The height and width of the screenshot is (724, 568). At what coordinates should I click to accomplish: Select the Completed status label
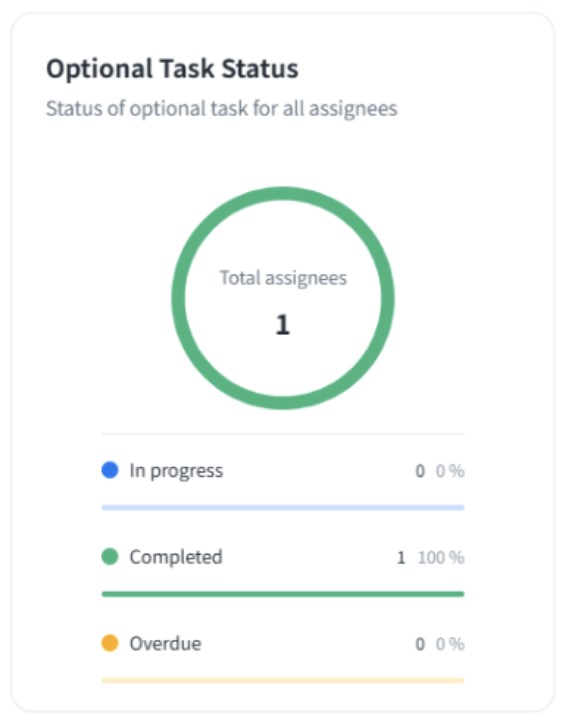point(176,557)
